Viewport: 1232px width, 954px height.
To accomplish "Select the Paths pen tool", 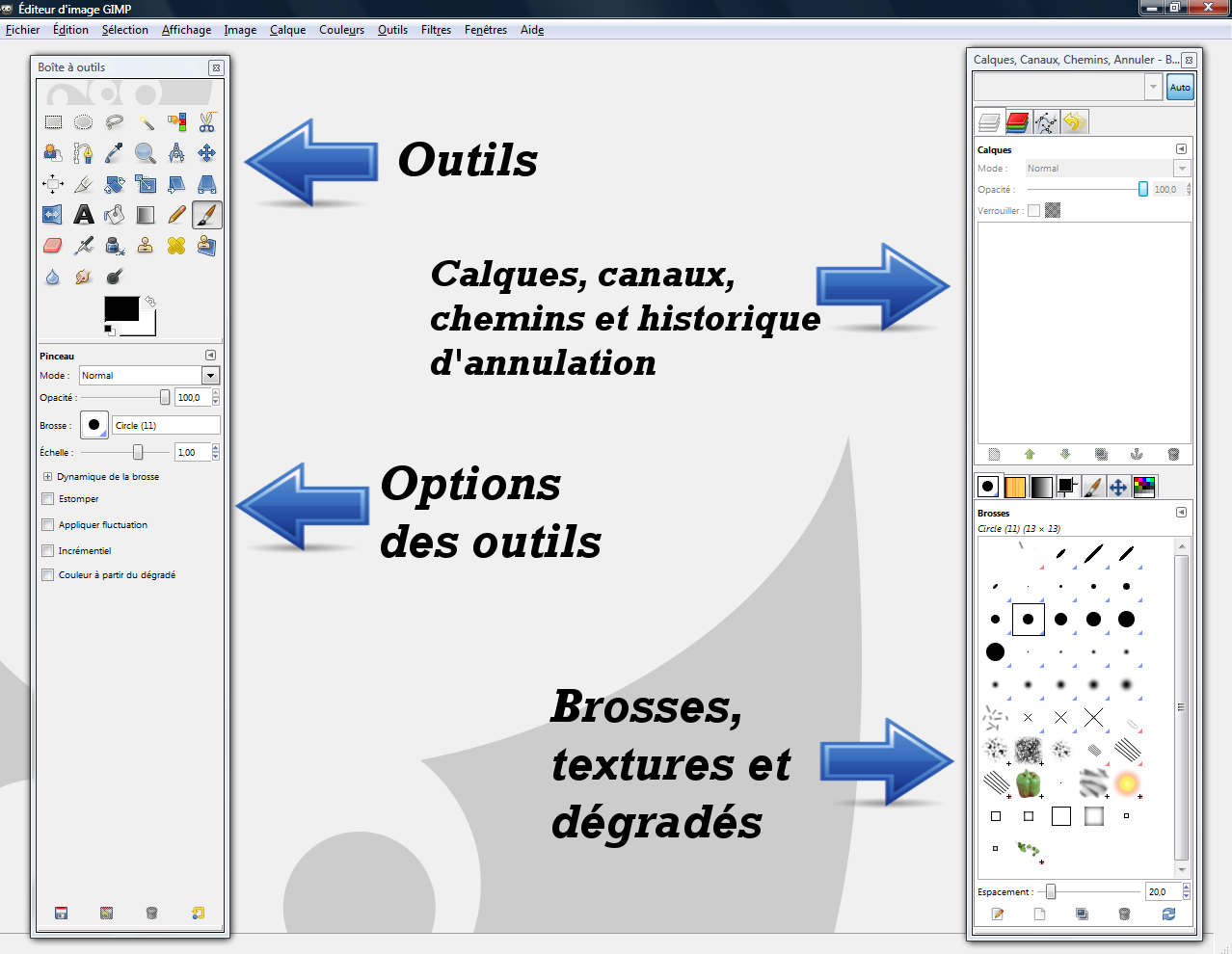I will (84, 153).
